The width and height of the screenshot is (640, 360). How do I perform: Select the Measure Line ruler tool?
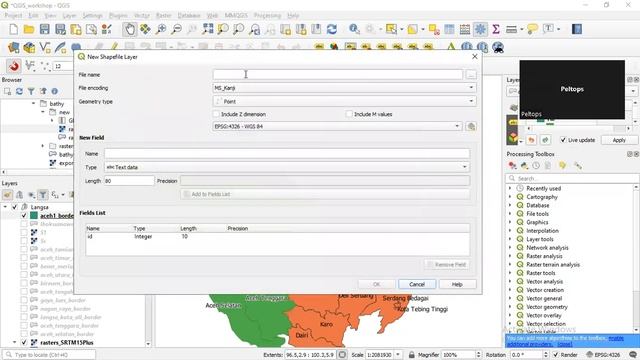(x=511, y=29)
